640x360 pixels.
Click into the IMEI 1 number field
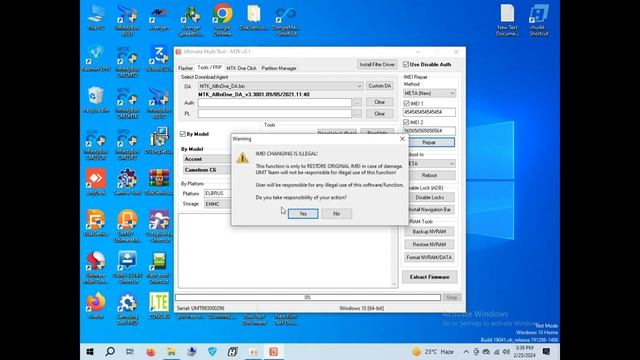429,112
